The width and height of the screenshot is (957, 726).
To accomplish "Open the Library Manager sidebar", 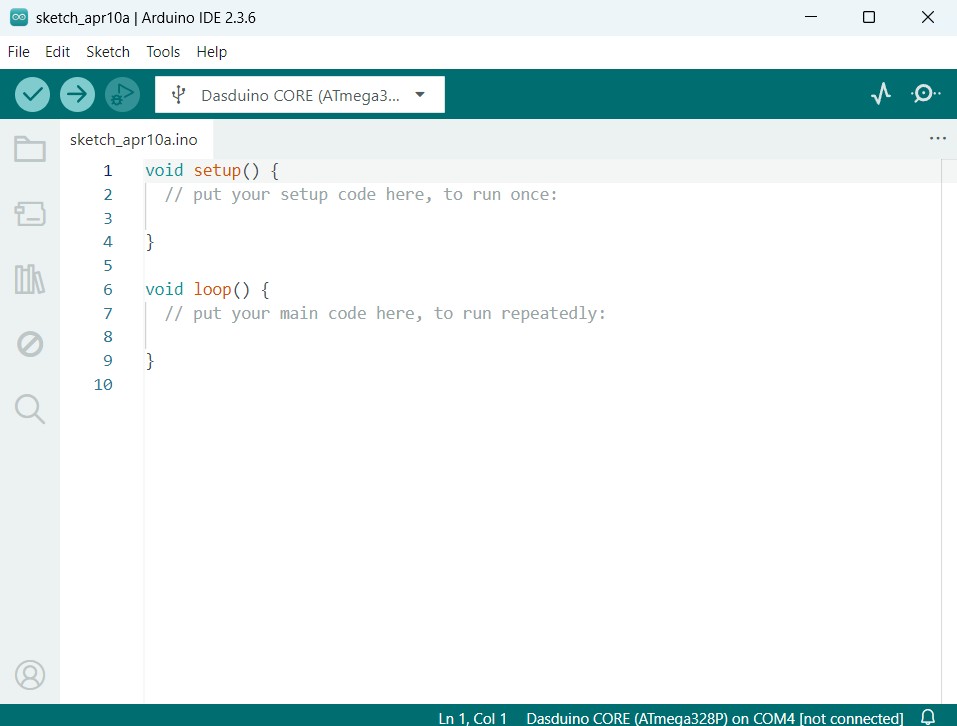I will [30, 279].
